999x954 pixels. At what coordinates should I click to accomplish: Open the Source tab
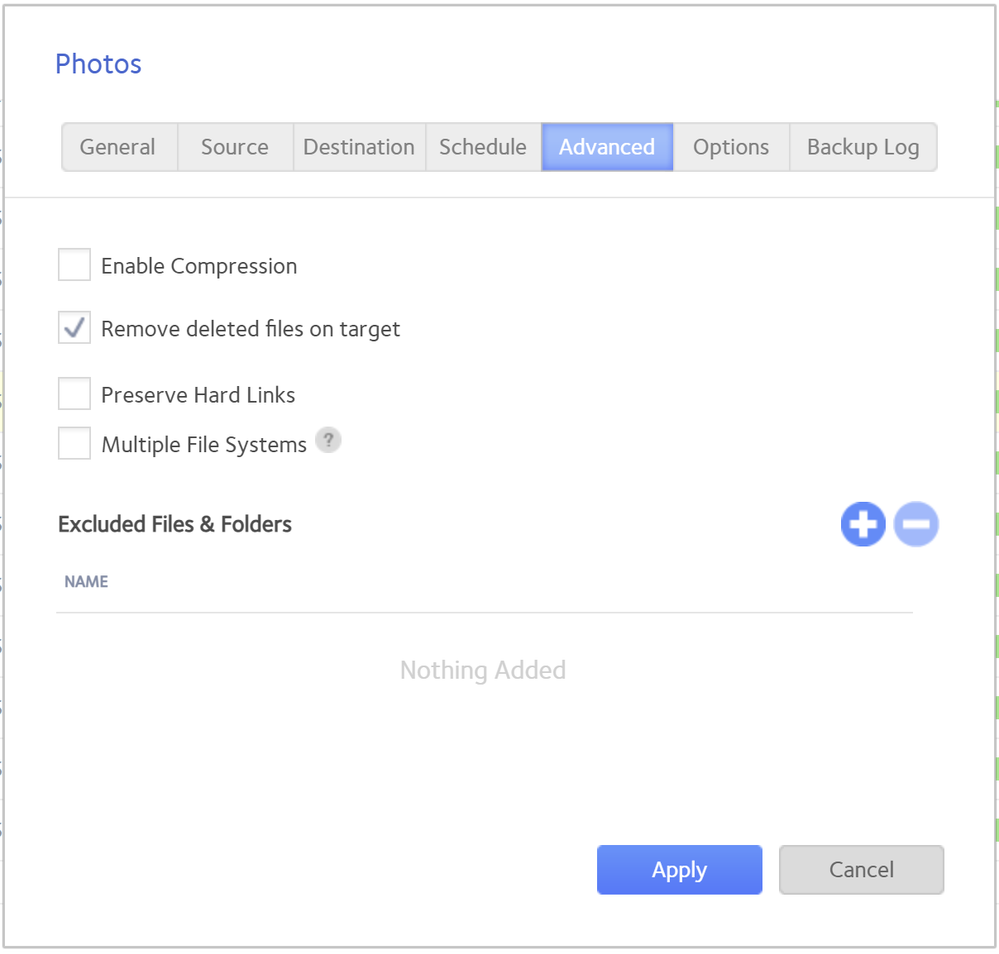235,147
